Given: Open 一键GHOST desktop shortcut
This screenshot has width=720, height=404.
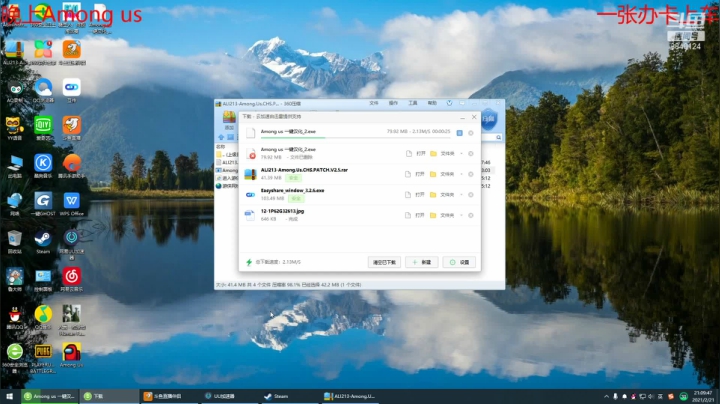Looking at the screenshot, I should click(43, 204).
